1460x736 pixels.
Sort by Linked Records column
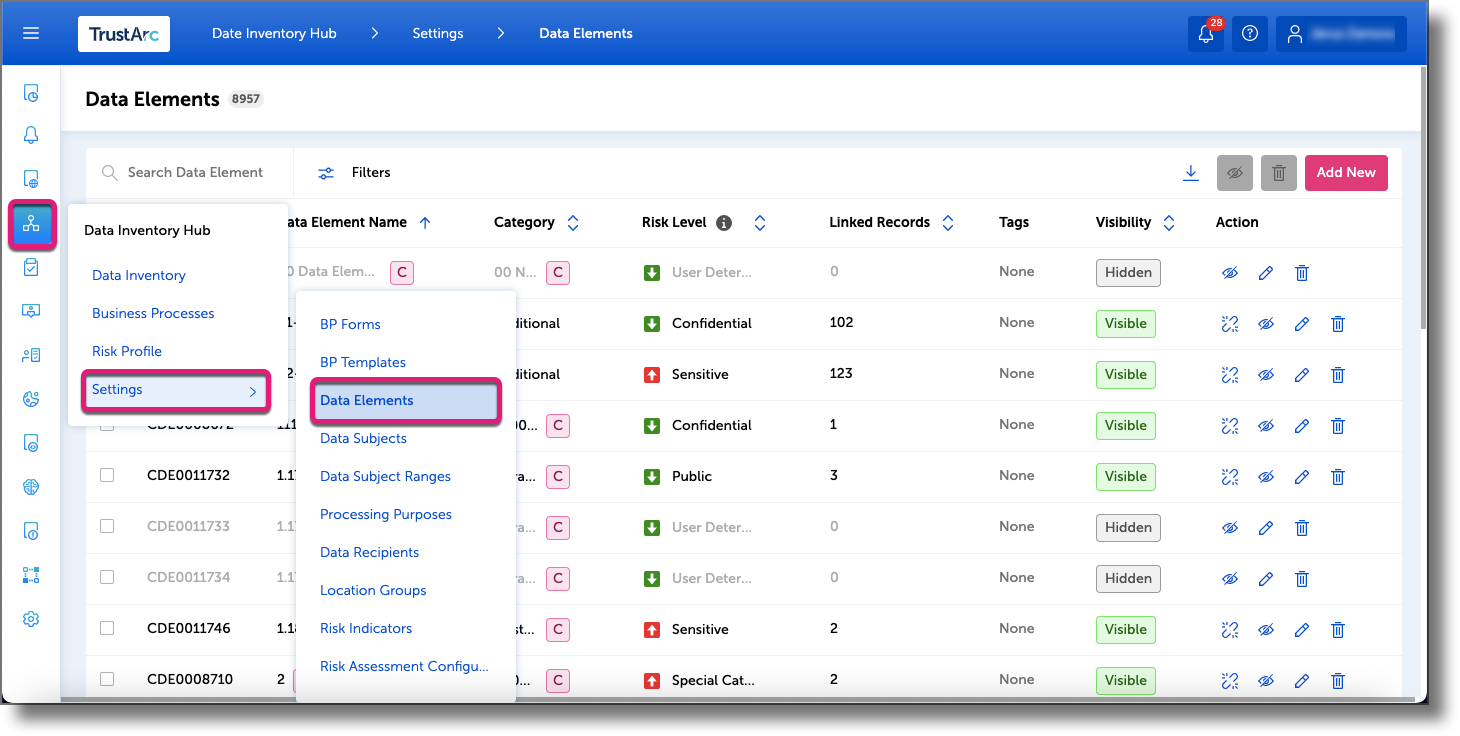[x=947, y=222]
